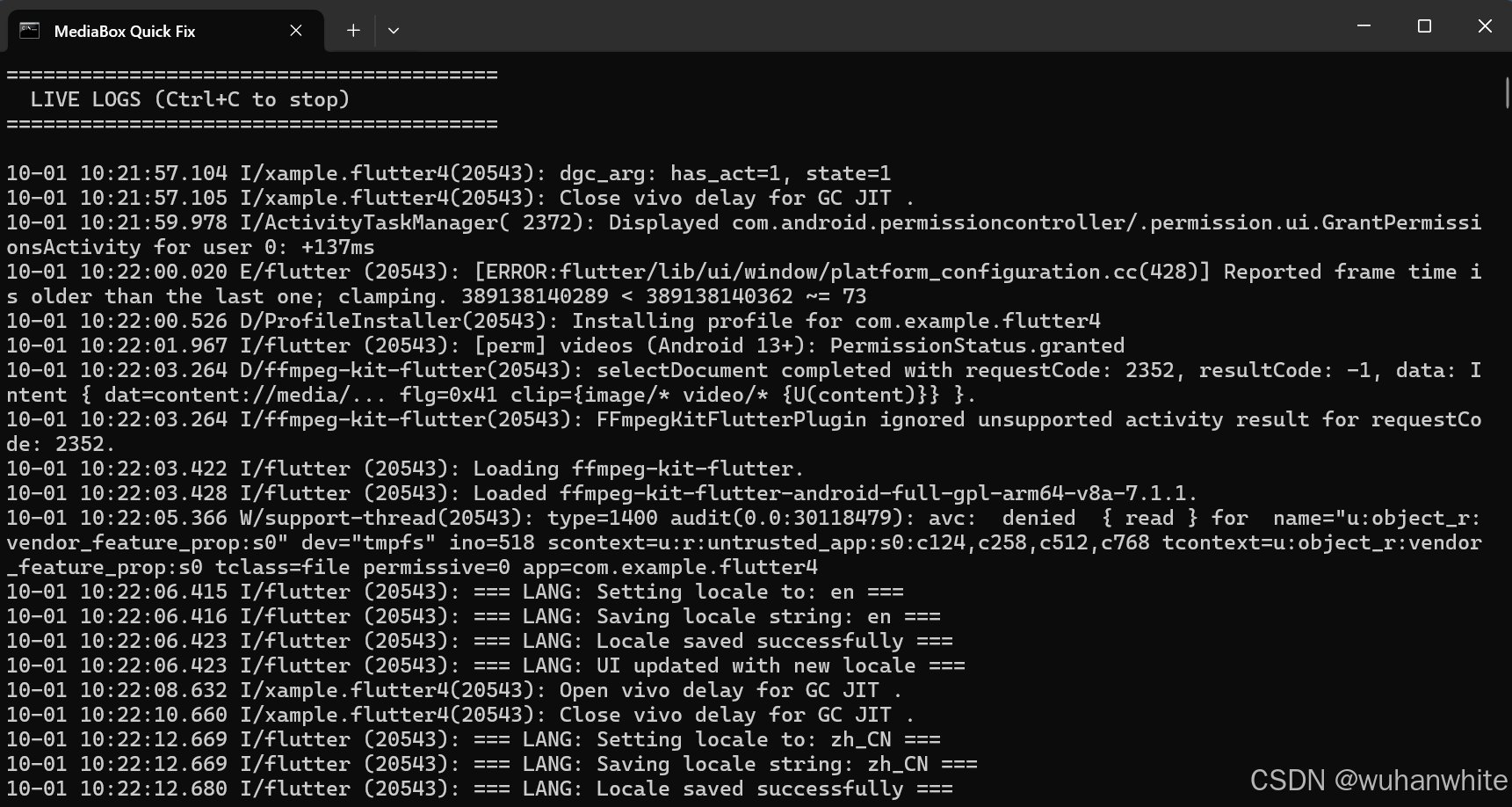
Task: Click the terminal icon on the tab
Action: point(30,31)
